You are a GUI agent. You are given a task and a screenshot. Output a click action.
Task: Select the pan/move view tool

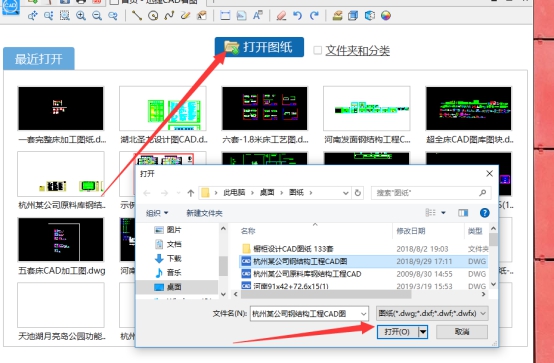[33, 16]
